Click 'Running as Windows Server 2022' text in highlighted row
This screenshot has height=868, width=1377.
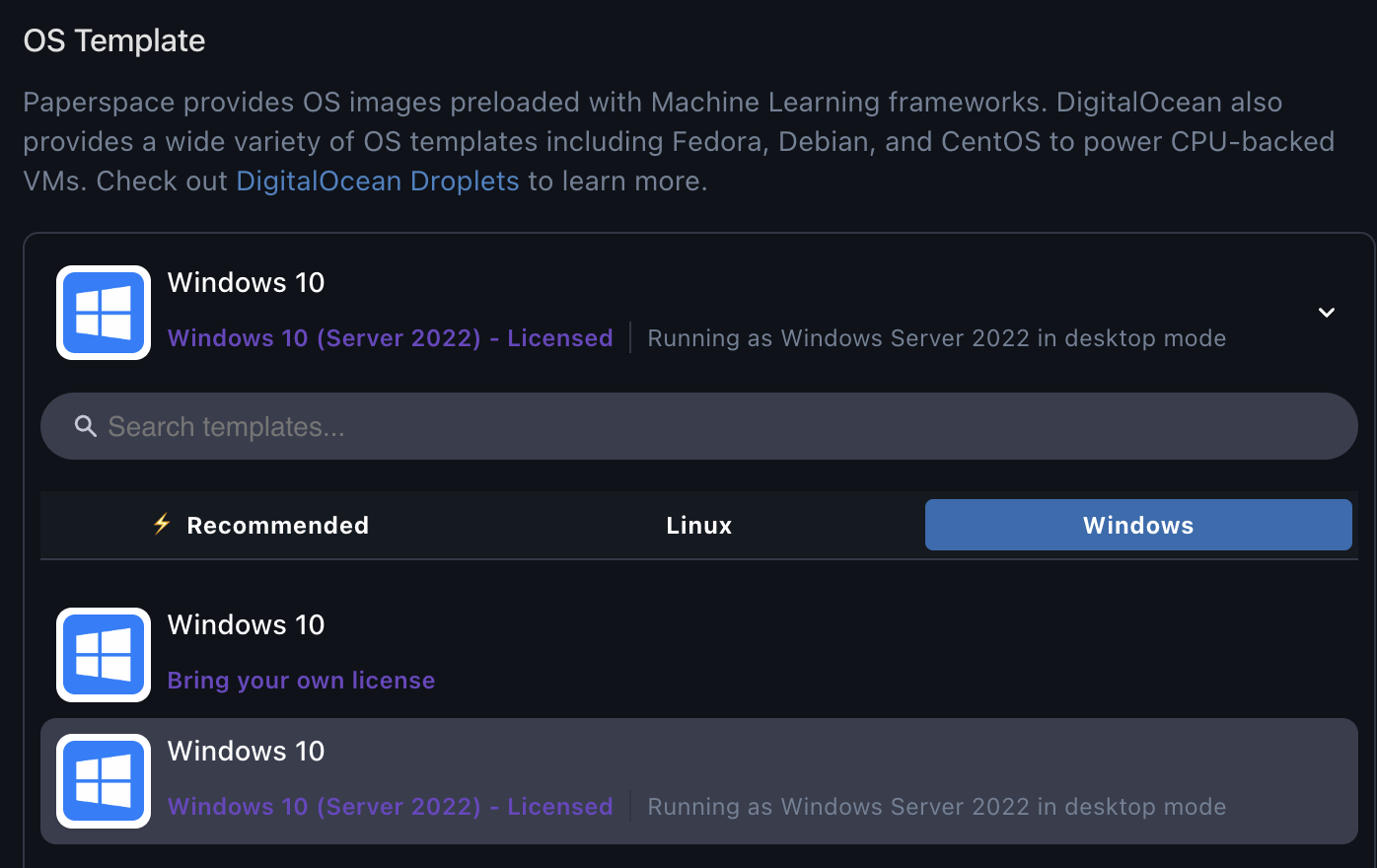pos(937,807)
